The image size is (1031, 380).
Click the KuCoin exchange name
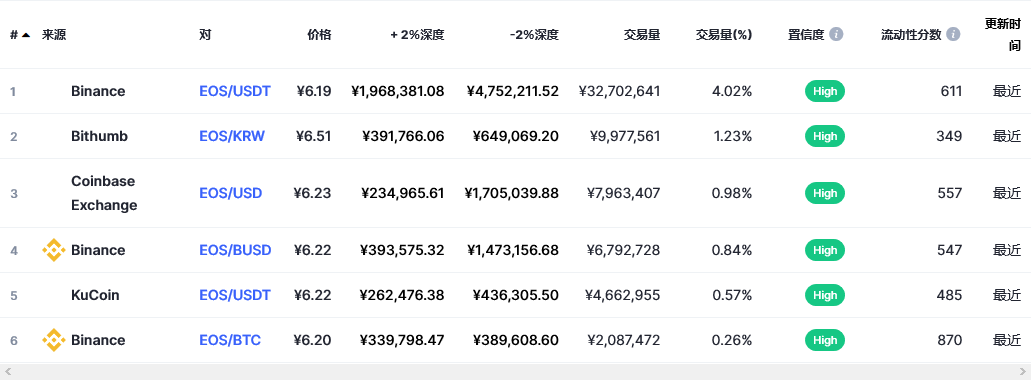click(95, 295)
